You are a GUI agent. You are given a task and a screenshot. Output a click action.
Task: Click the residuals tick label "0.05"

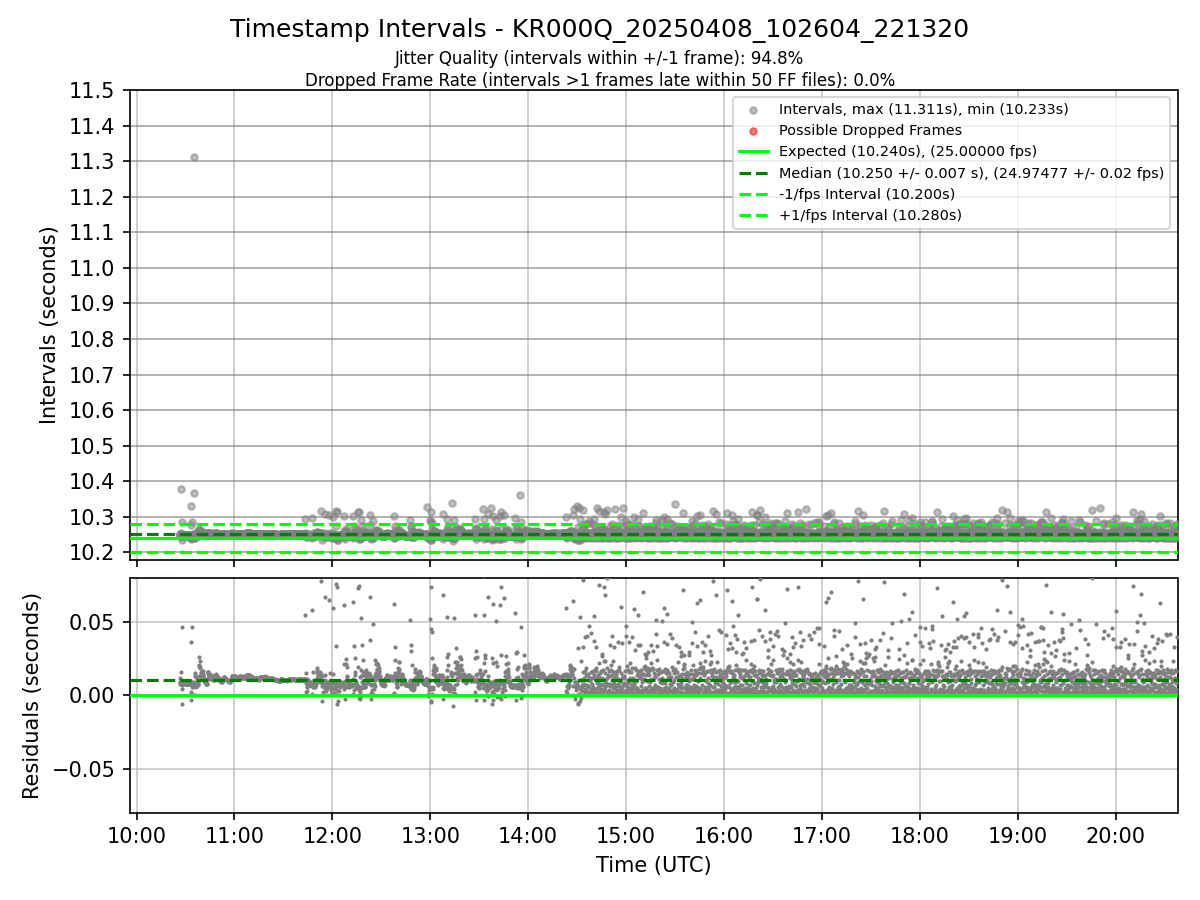point(90,622)
